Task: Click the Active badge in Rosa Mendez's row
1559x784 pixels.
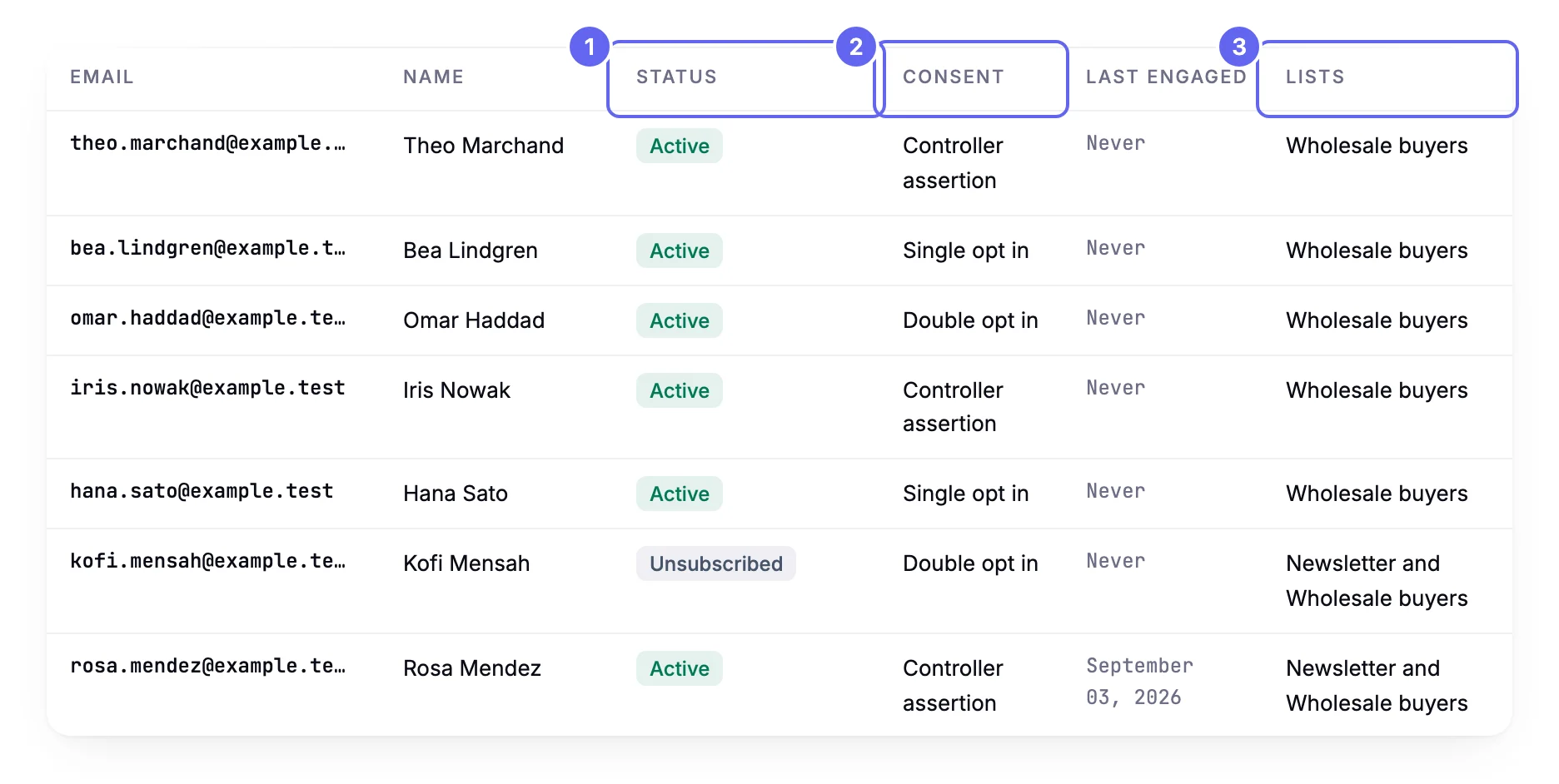Action: click(680, 668)
